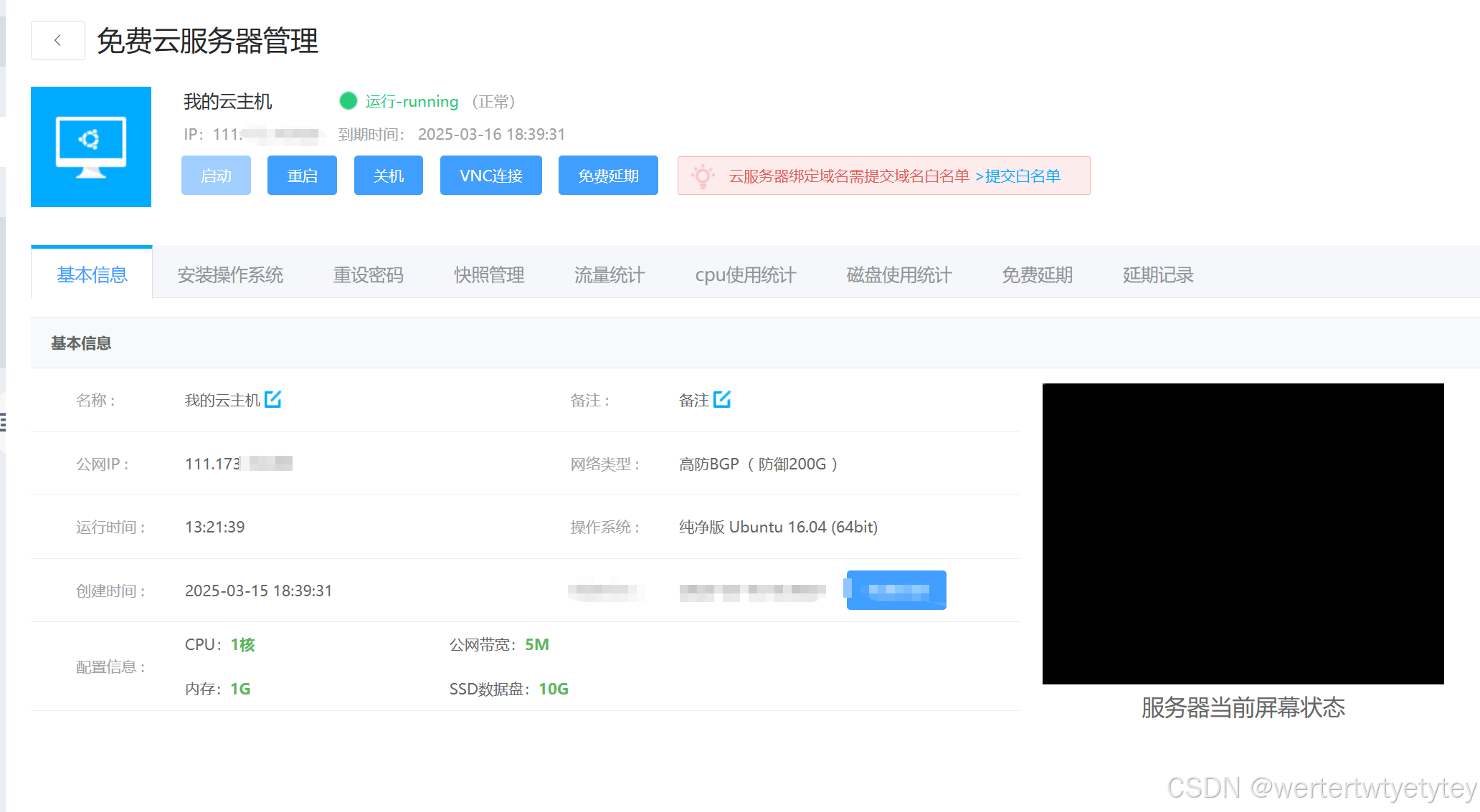1480x812 pixels.
Task: Edit the 备注 remark pencil icon
Action: point(722,399)
